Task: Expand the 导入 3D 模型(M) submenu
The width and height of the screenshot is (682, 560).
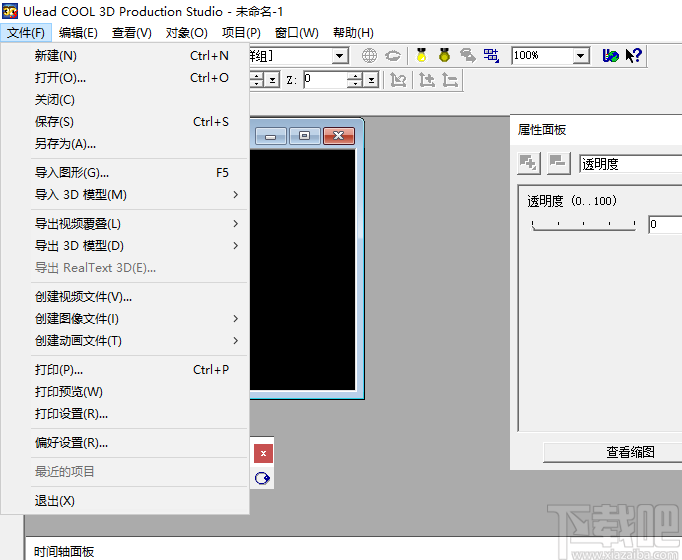Action: tap(138, 195)
